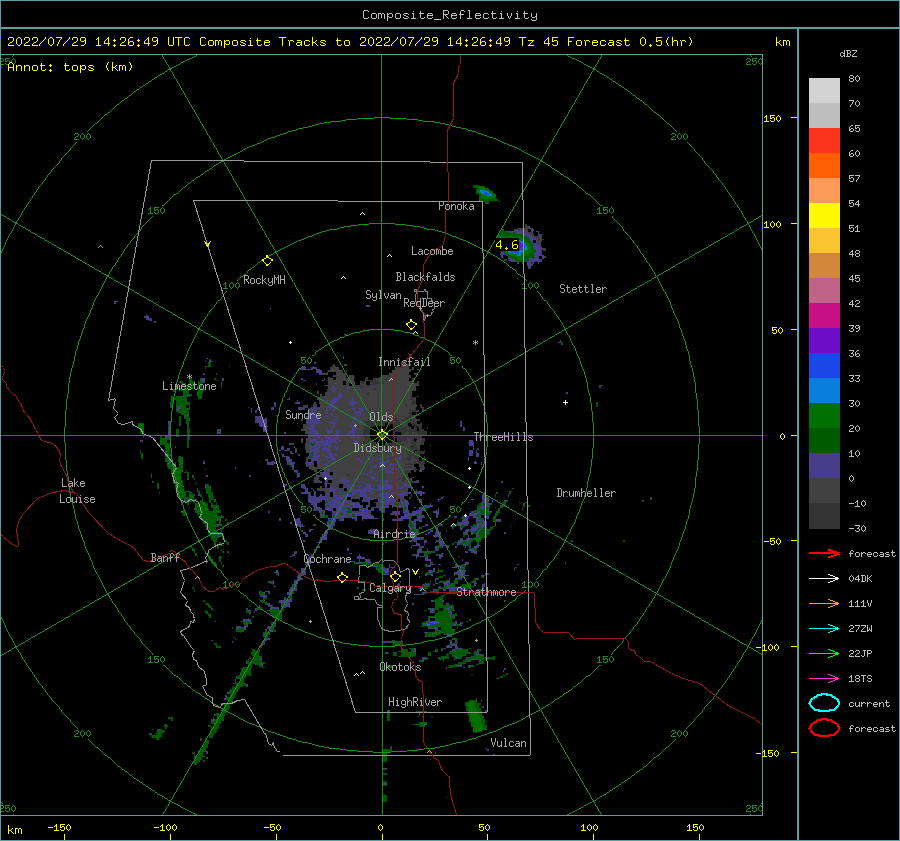
Task: Click the dBZ legend heading
Action: pos(848,53)
